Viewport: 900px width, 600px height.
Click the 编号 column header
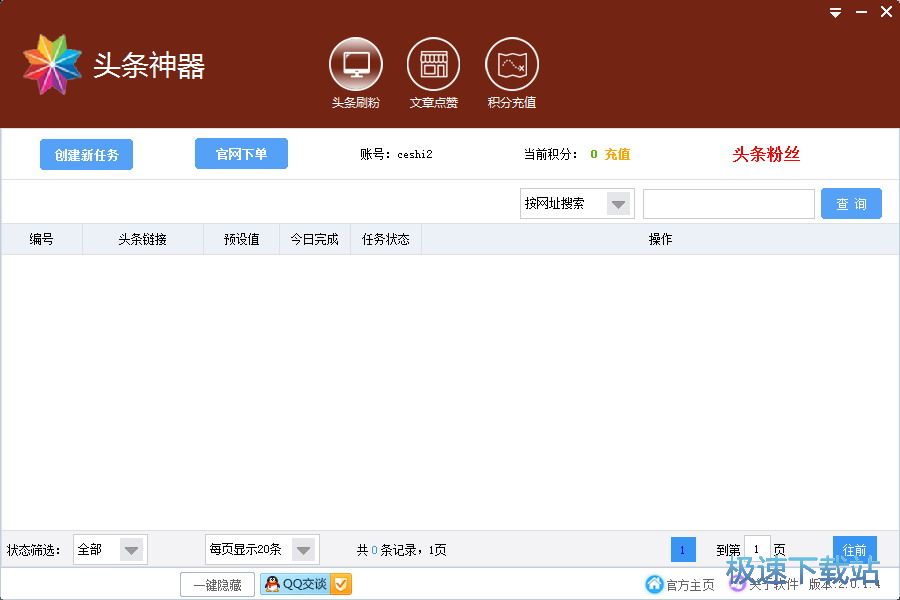point(41,239)
